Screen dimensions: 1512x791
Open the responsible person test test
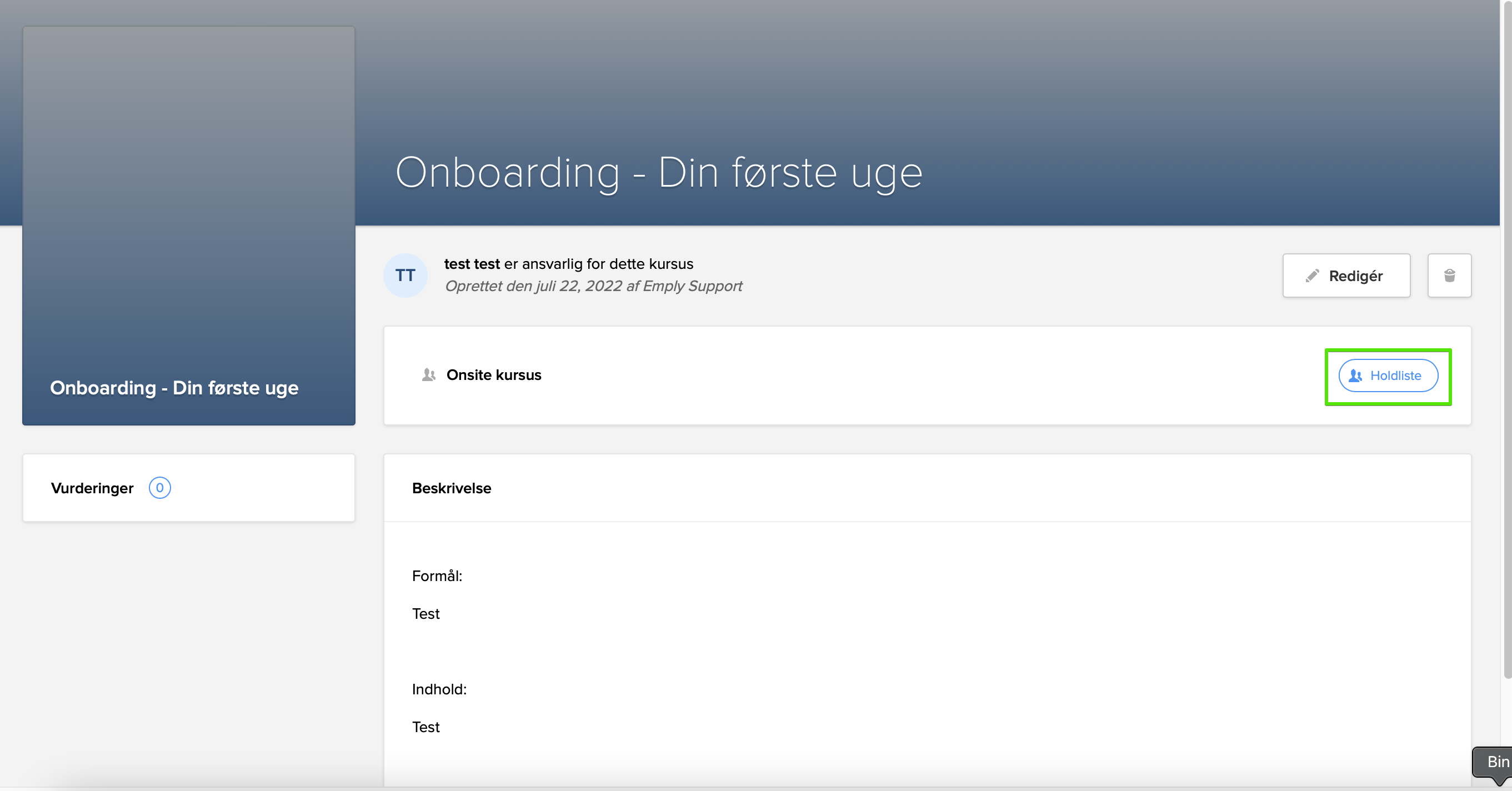click(x=472, y=264)
